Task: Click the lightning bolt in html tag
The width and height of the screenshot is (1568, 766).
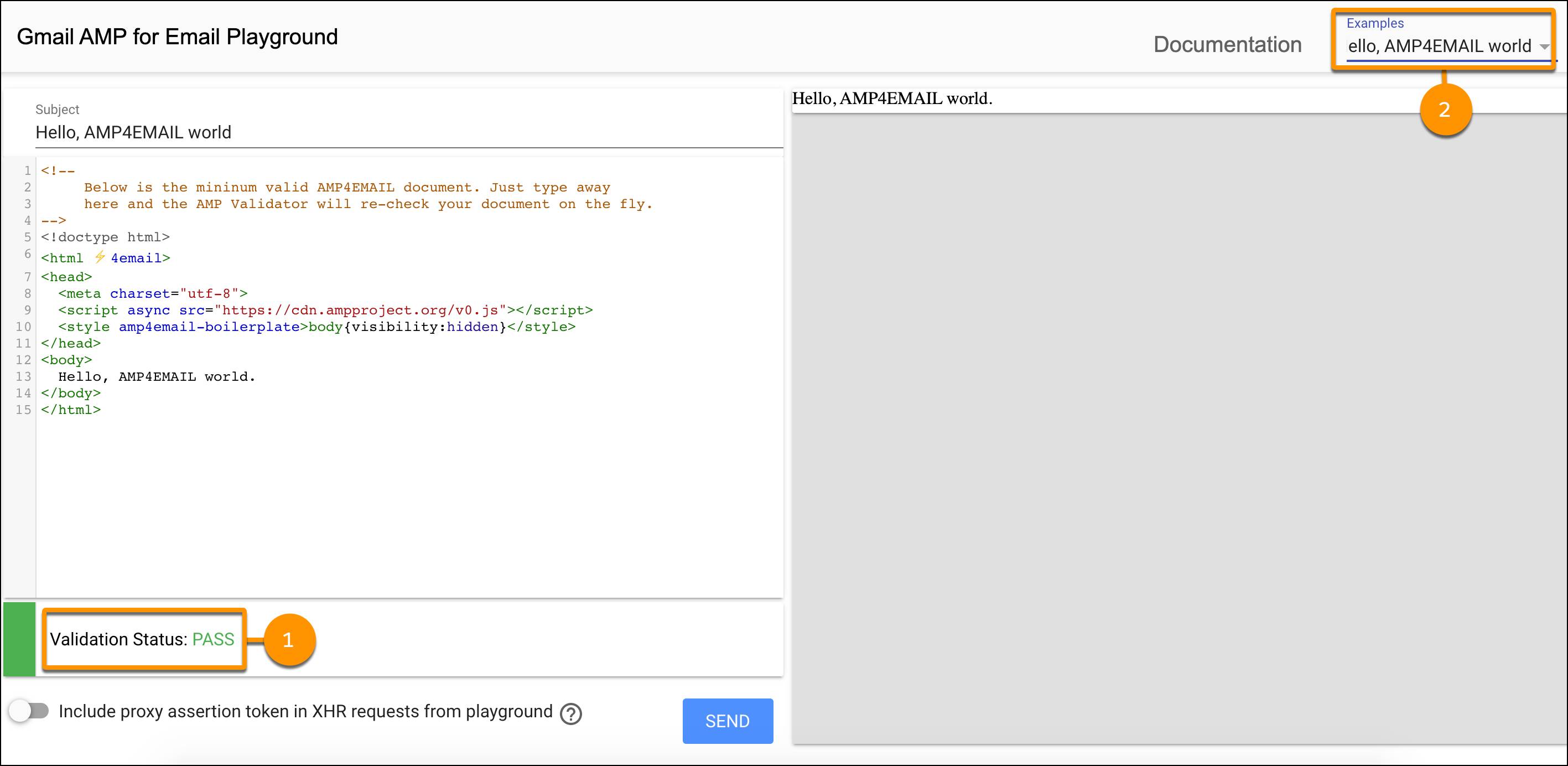Action: click(x=100, y=257)
